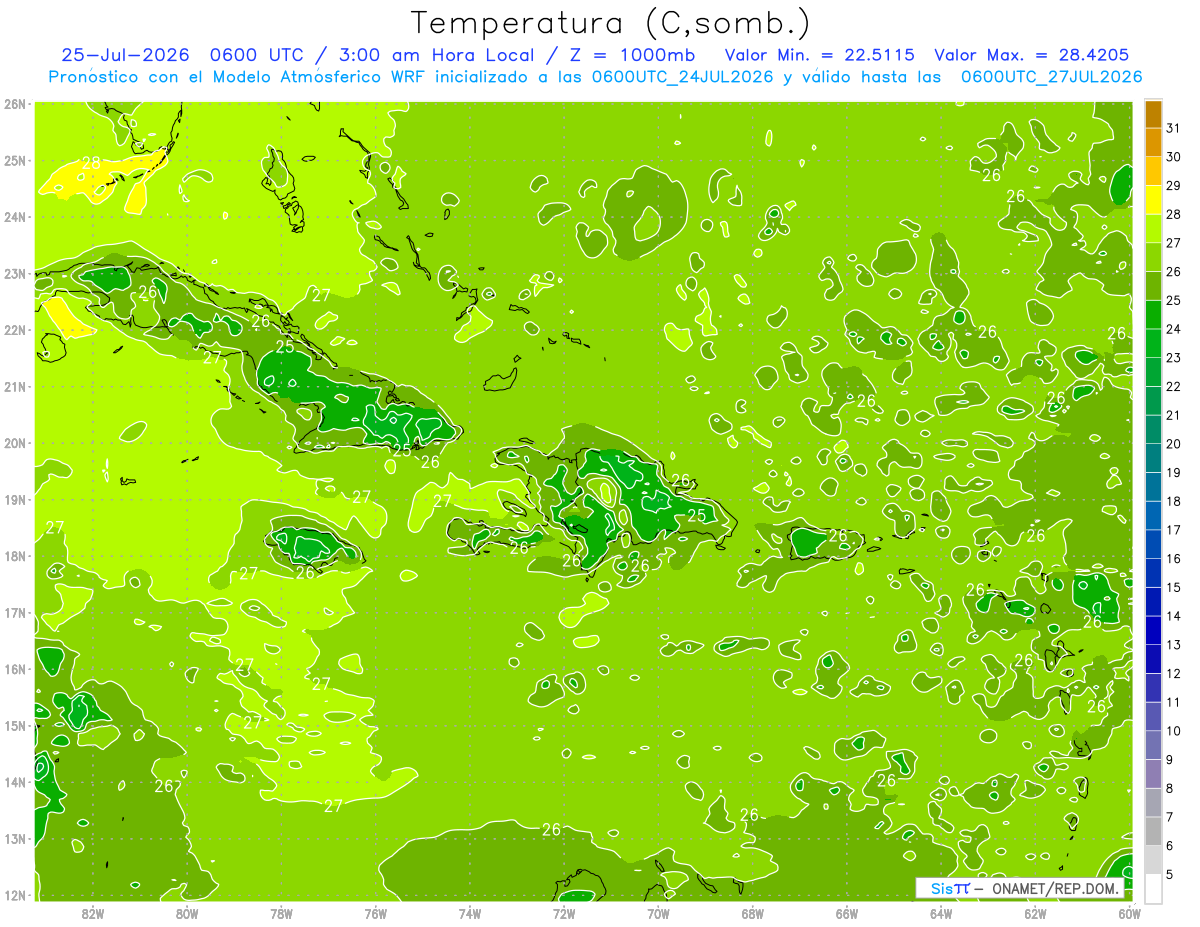Click the '13N' latitude axis label
This screenshot has height=927, width=1200.
point(16,838)
